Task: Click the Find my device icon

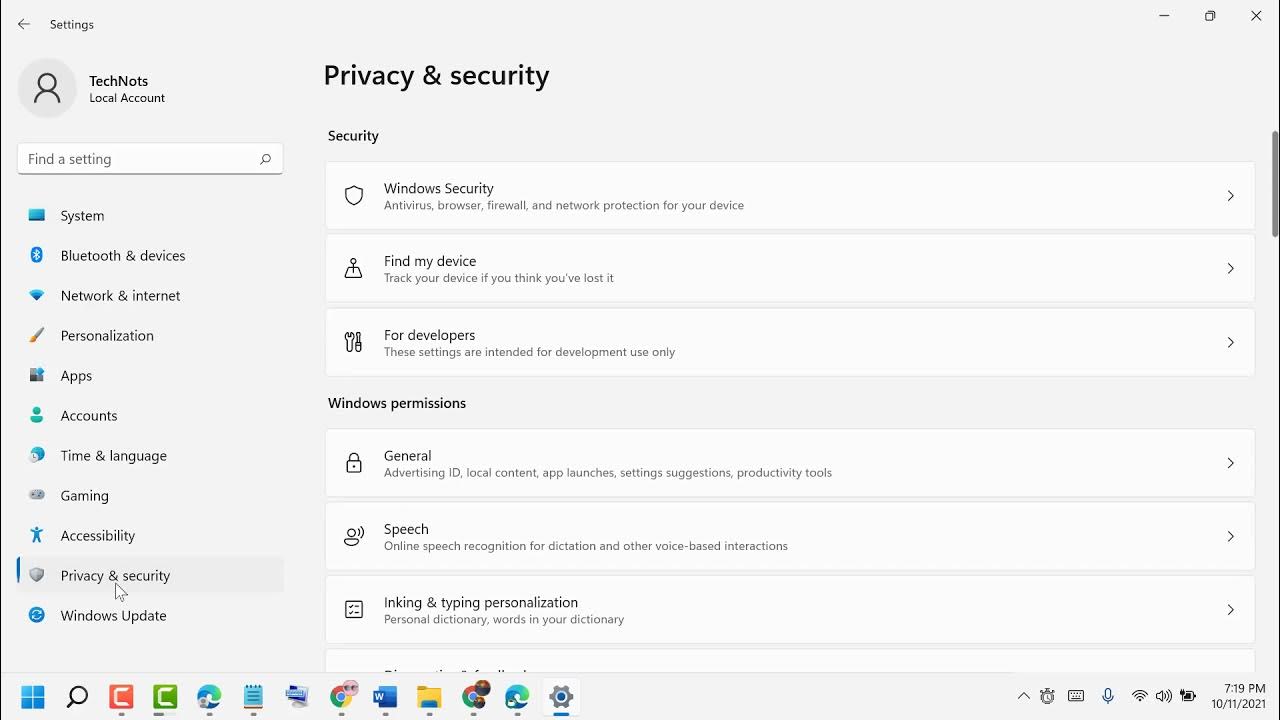Action: click(354, 269)
